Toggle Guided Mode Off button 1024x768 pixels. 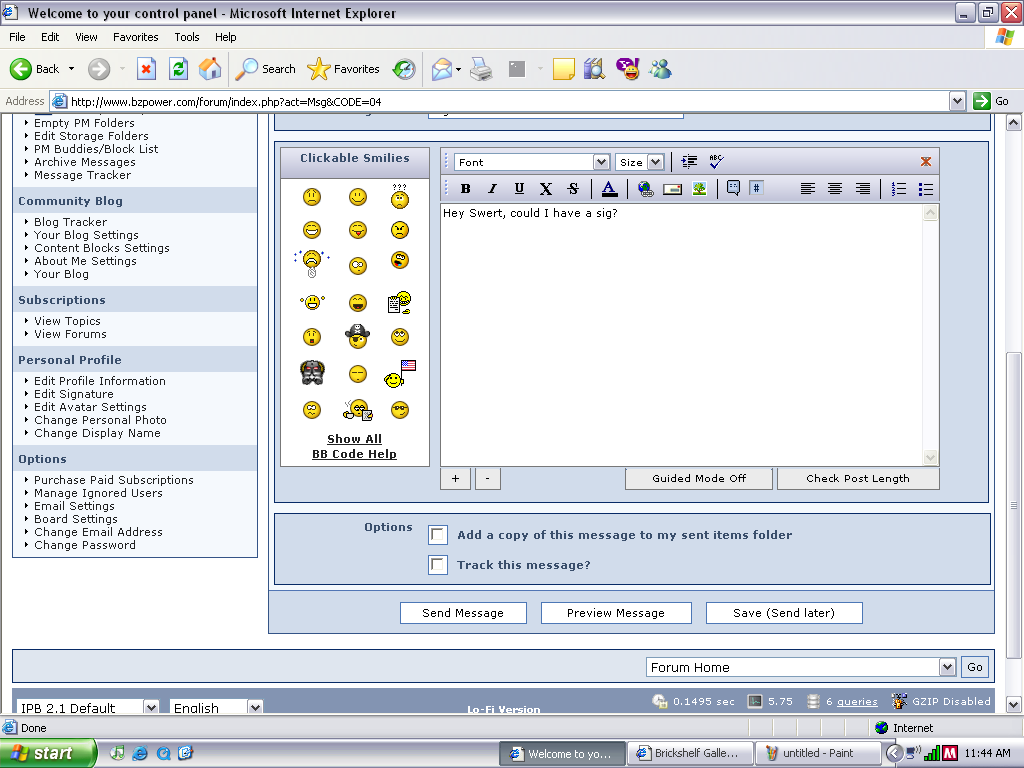(699, 479)
